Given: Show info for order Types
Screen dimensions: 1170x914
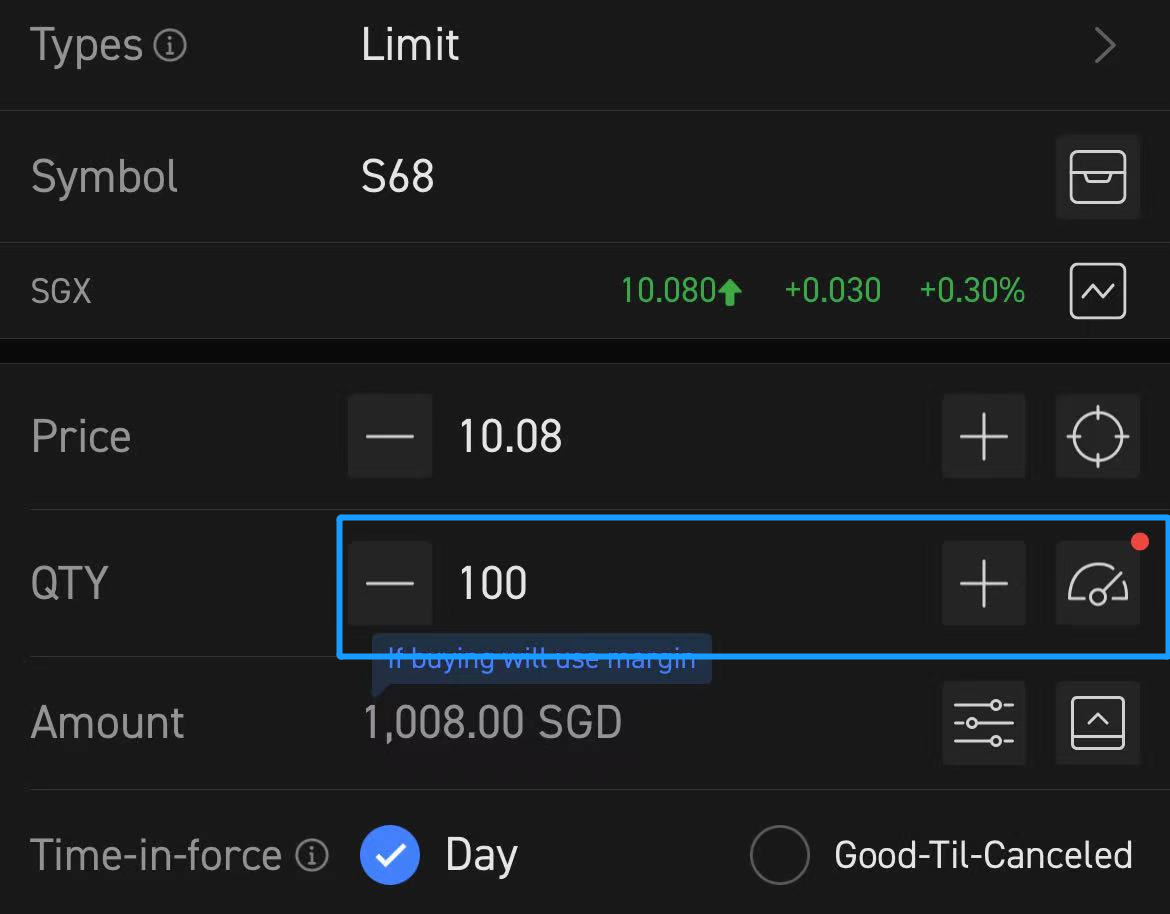Looking at the screenshot, I should coord(171,46).
